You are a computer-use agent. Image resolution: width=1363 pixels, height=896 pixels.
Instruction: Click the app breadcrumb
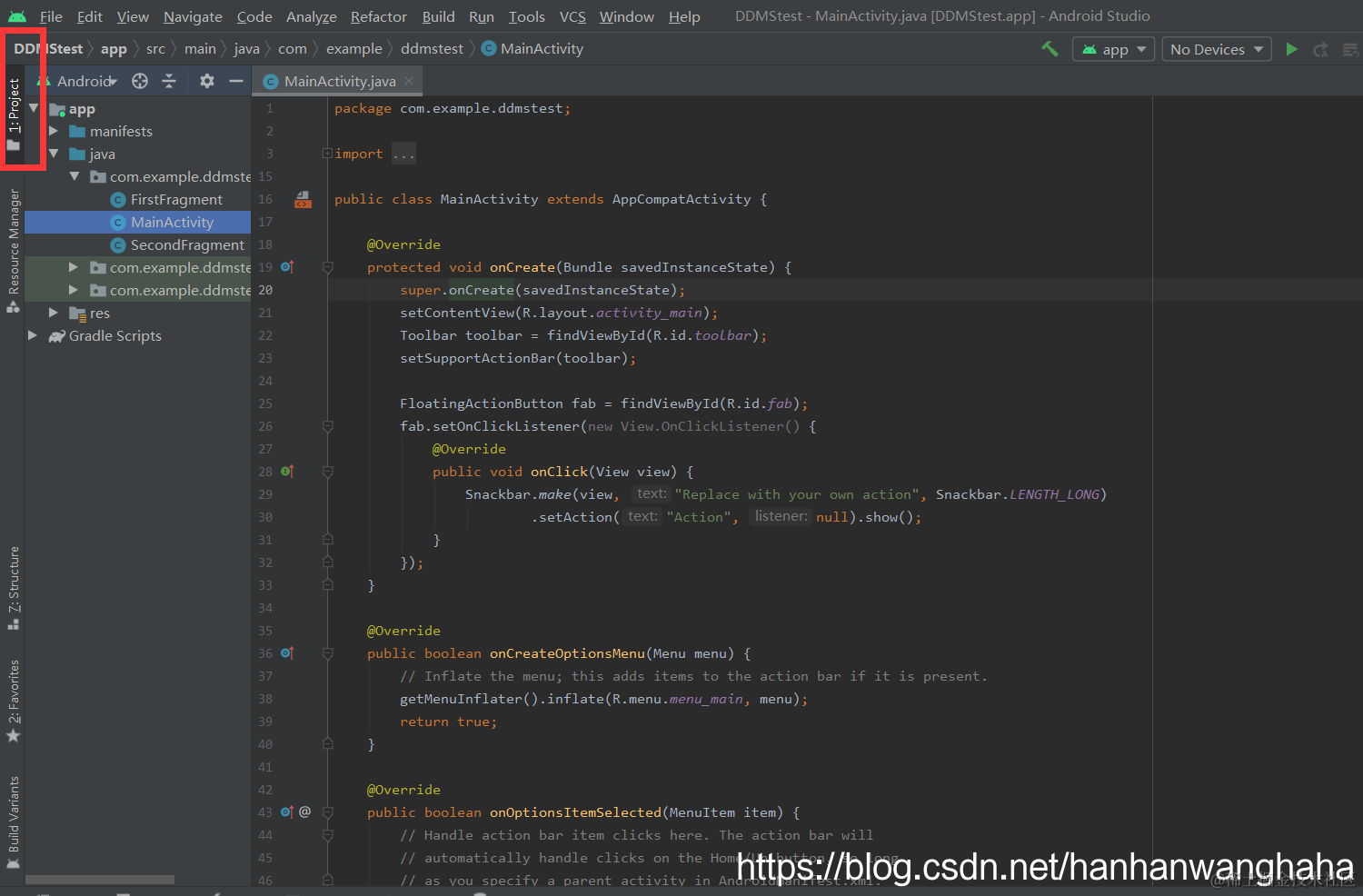coord(114,48)
